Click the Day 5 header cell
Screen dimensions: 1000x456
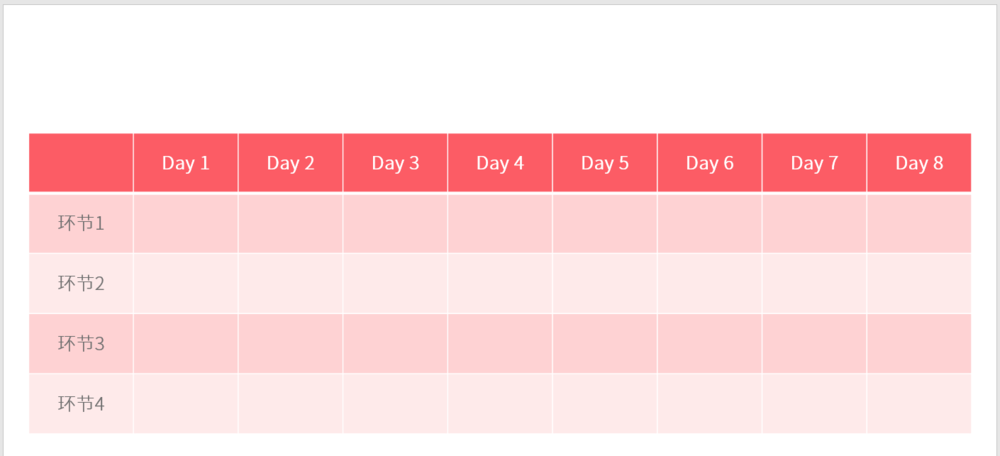pos(605,163)
